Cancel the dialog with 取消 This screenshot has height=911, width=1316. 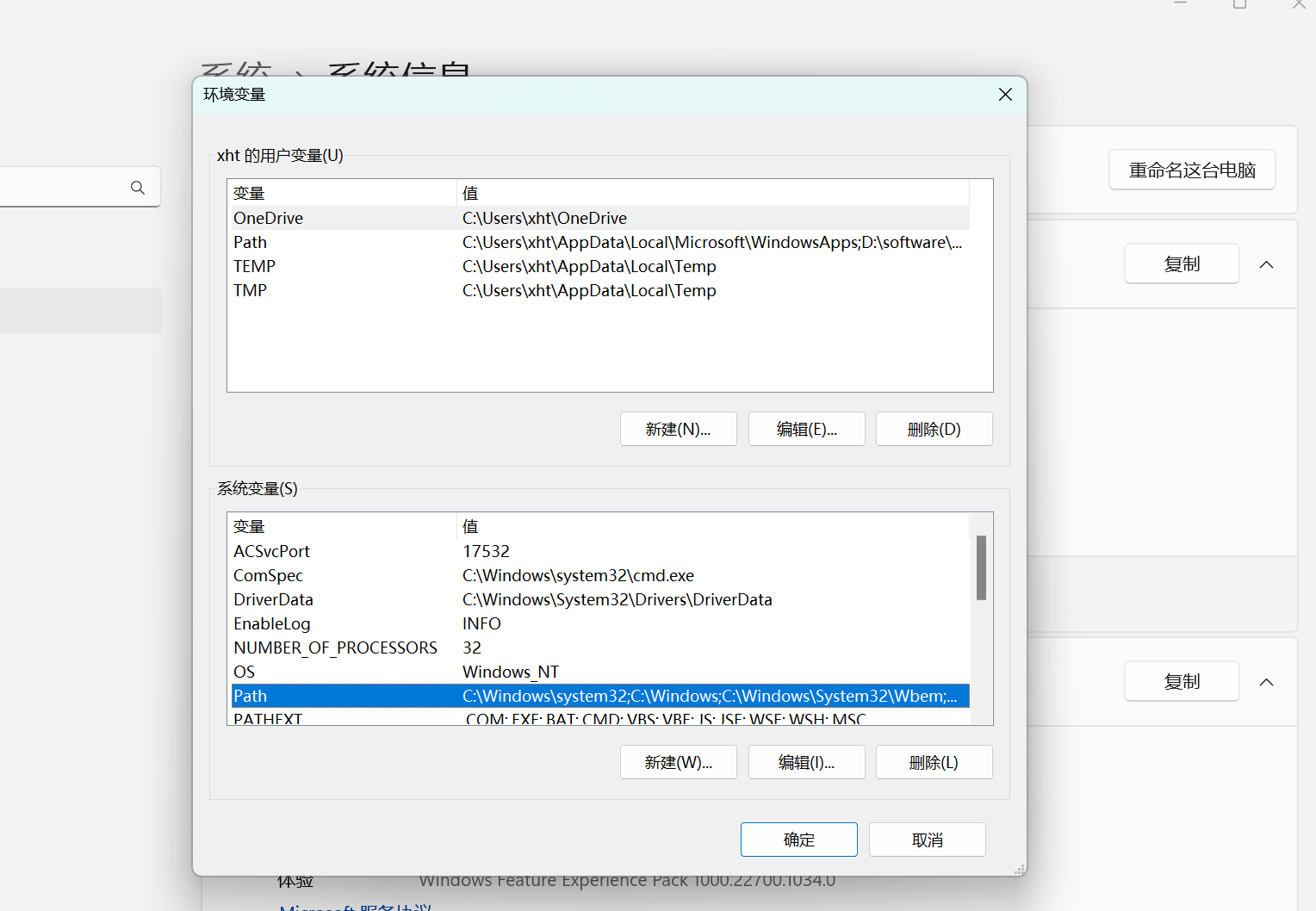(927, 839)
